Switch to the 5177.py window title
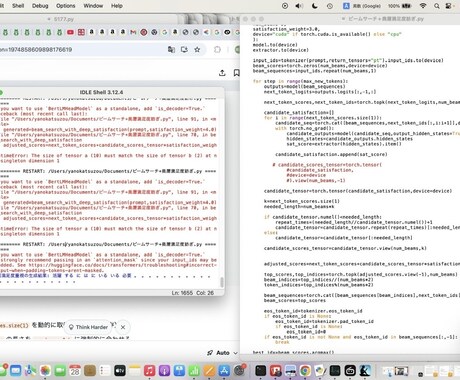The height and width of the screenshot is (380, 460). coord(63,19)
